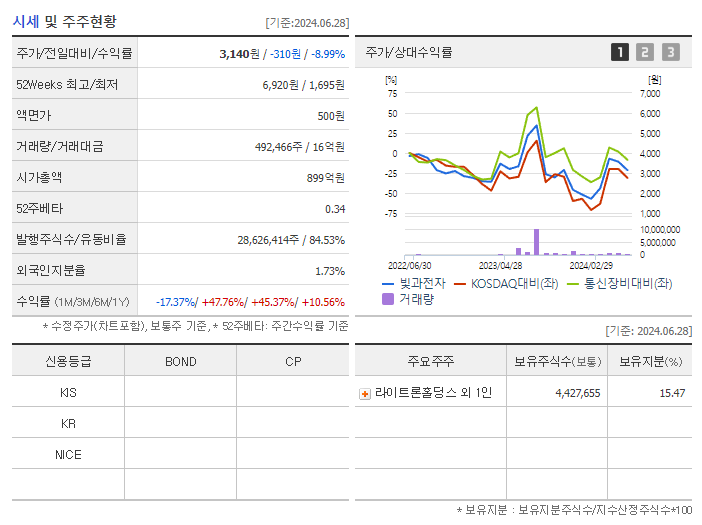Click the 보유지분 formula footnote
The width and height of the screenshot is (702, 525).
[x=574, y=510]
